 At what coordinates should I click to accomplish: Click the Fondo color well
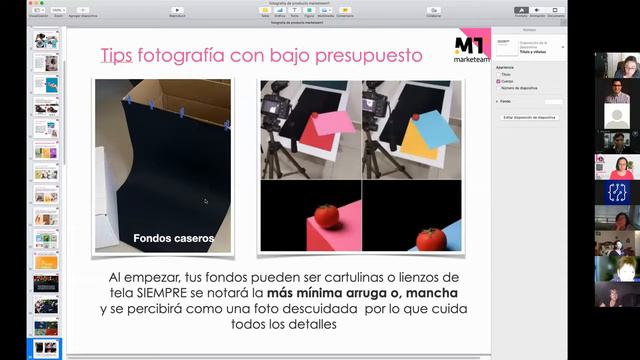[x=553, y=102]
